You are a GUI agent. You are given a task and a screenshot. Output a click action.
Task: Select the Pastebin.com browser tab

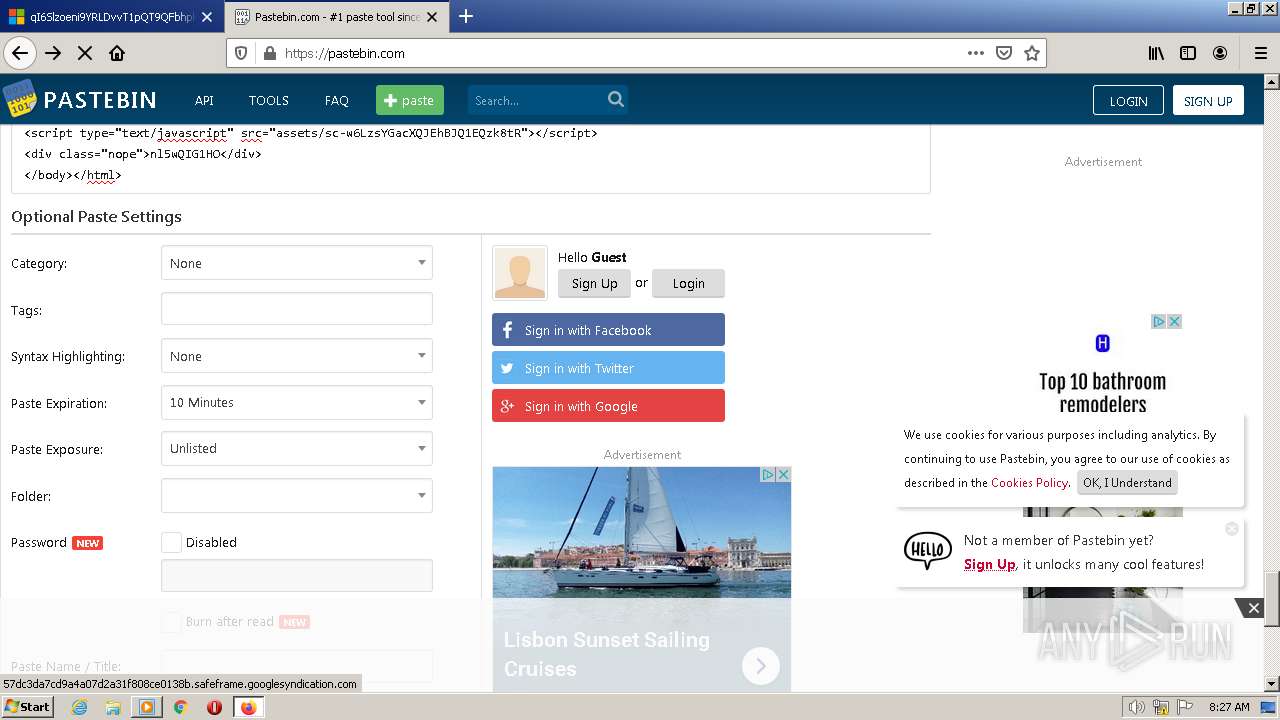pyautogui.click(x=336, y=17)
